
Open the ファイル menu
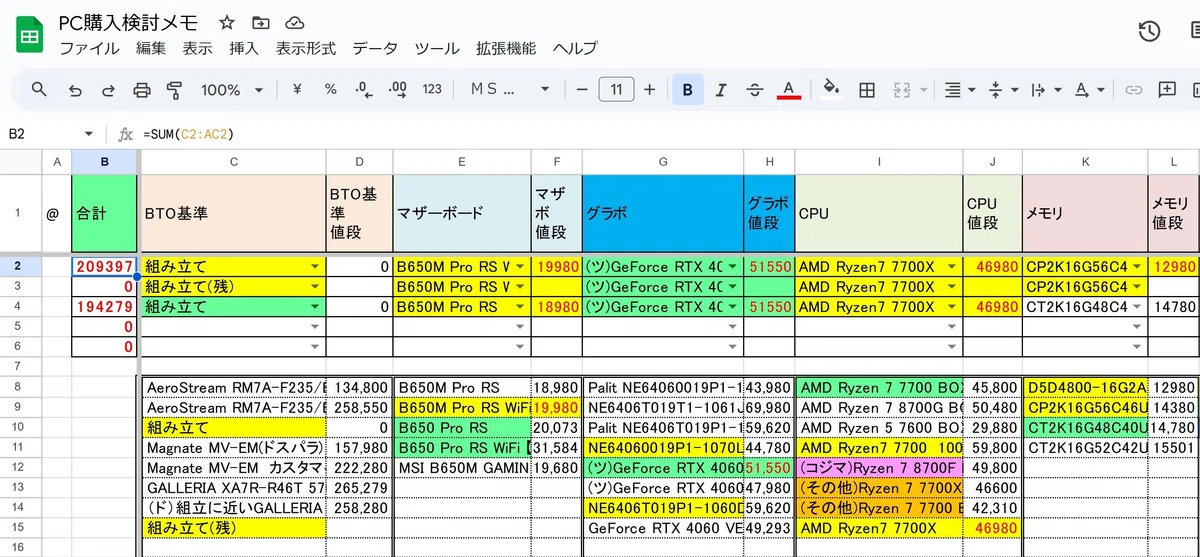point(89,48)
